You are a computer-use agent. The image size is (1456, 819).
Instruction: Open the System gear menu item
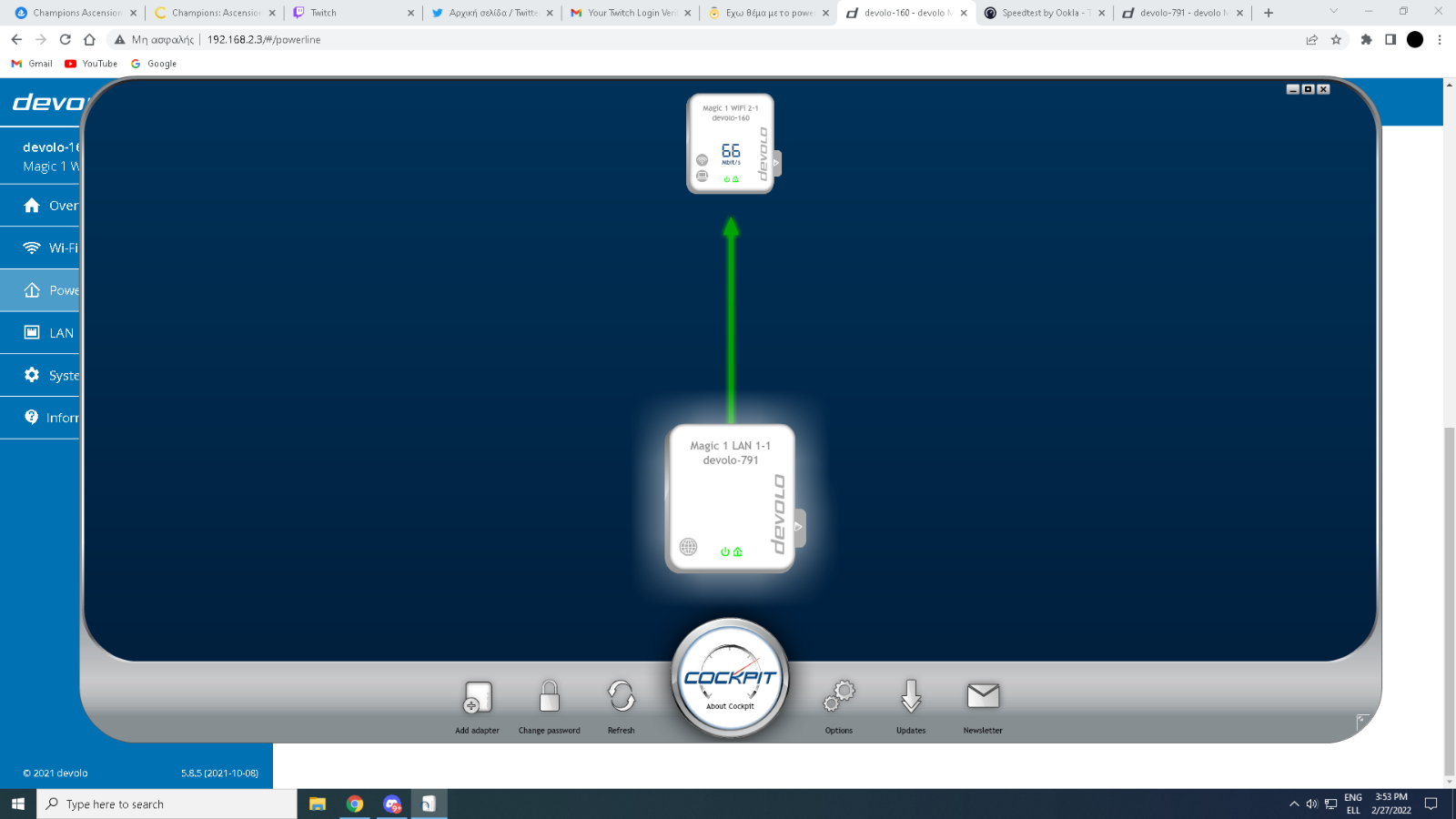(x=40, y=375)
